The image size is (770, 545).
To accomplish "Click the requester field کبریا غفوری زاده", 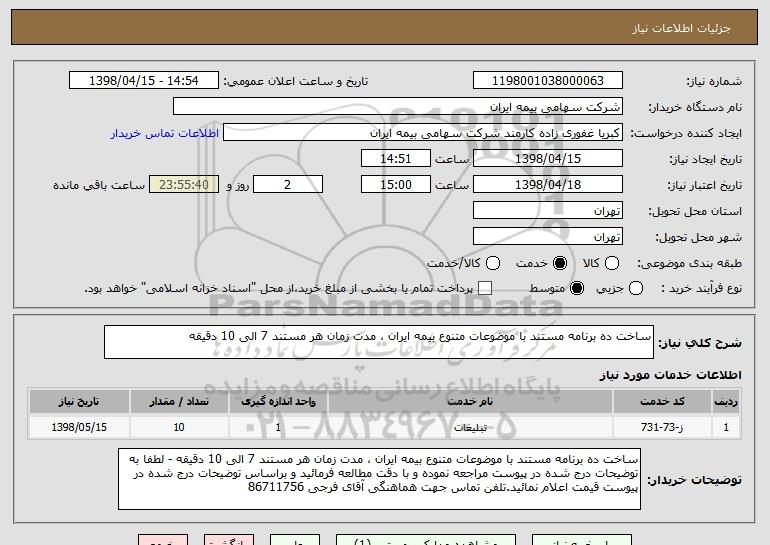I will pyautogui.click(x=423, y=133).
